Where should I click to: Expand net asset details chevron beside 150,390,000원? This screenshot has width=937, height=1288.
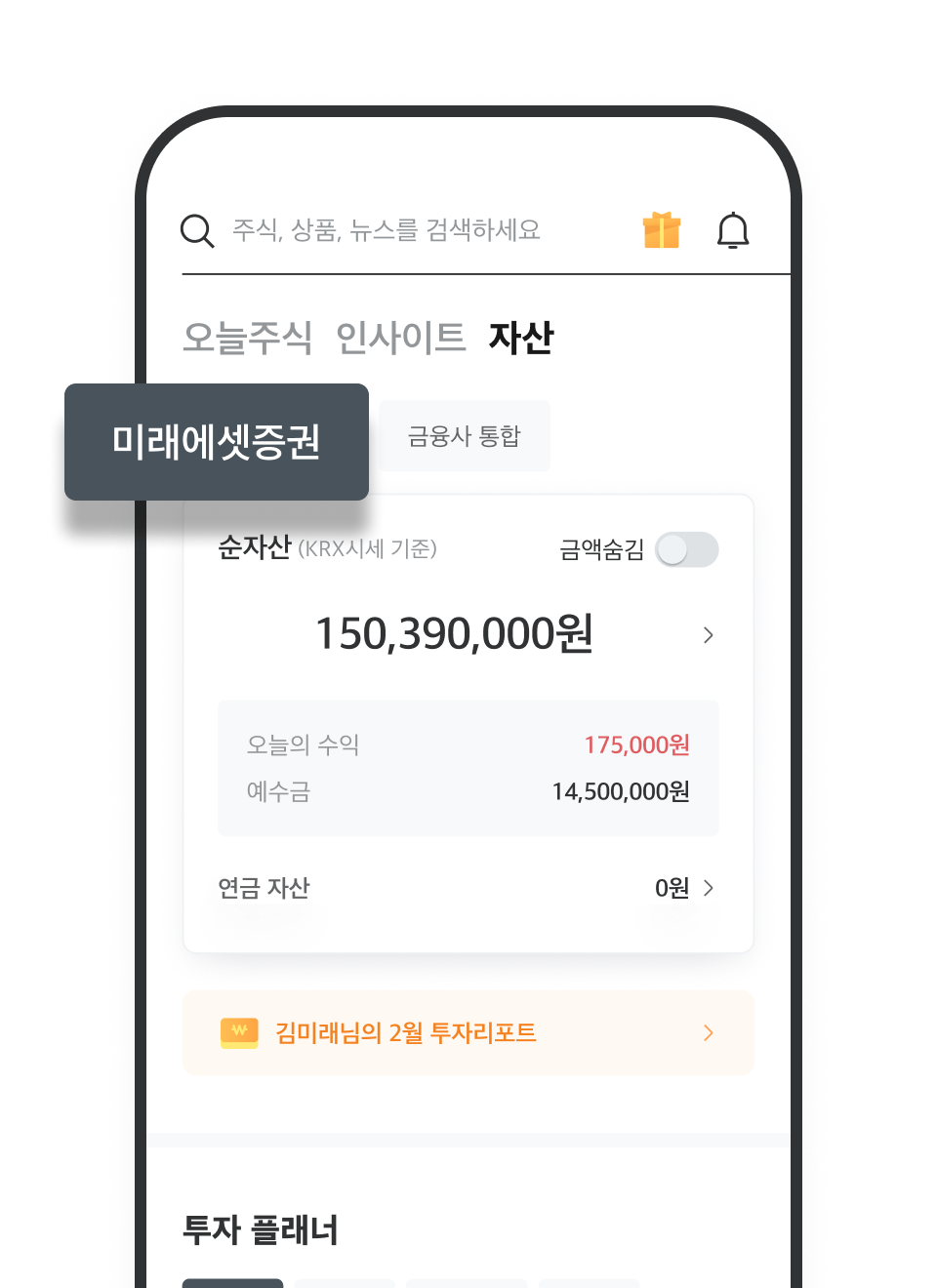(x=709, y=635)
